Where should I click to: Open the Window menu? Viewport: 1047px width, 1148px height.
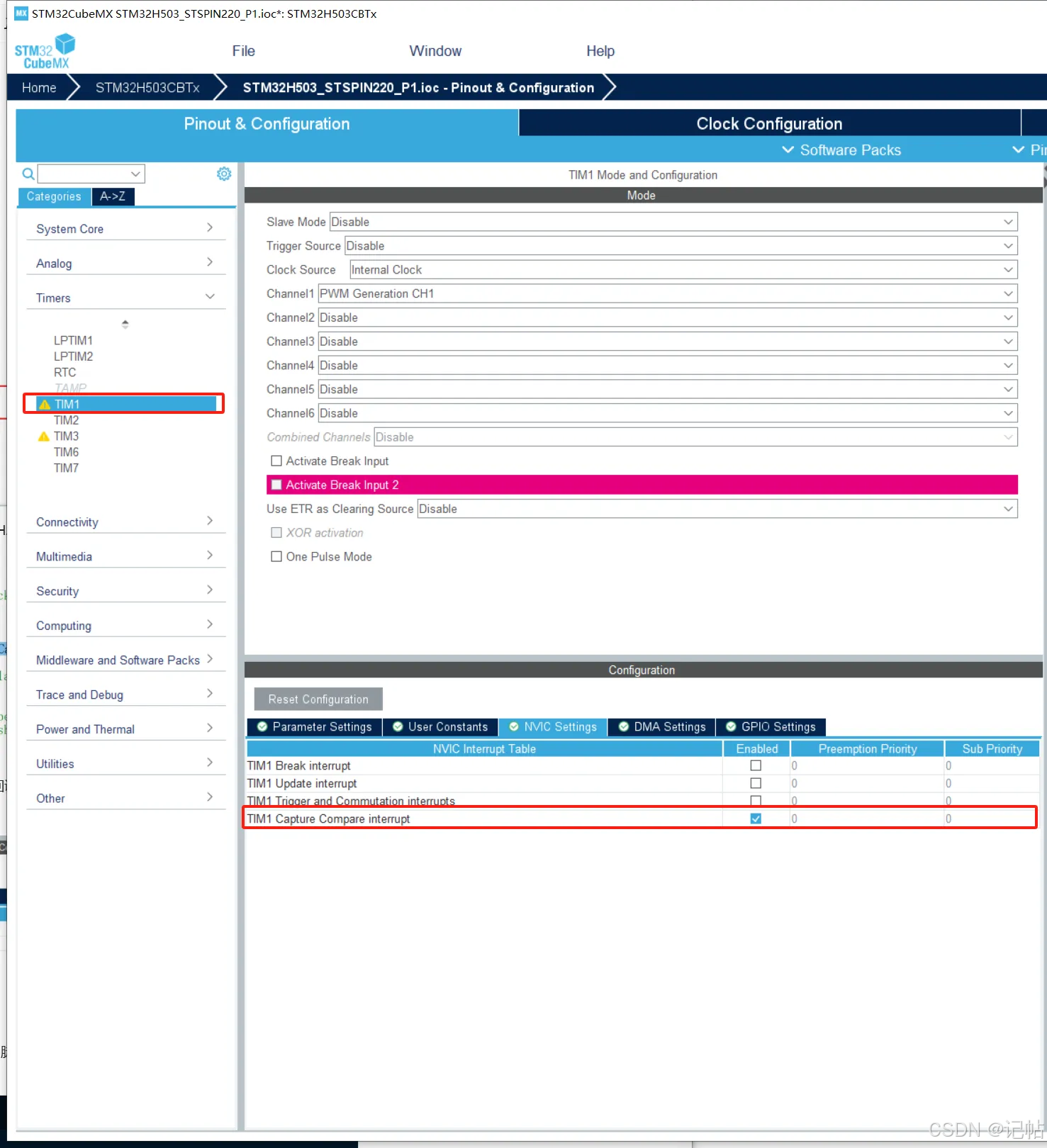point(435,51)
